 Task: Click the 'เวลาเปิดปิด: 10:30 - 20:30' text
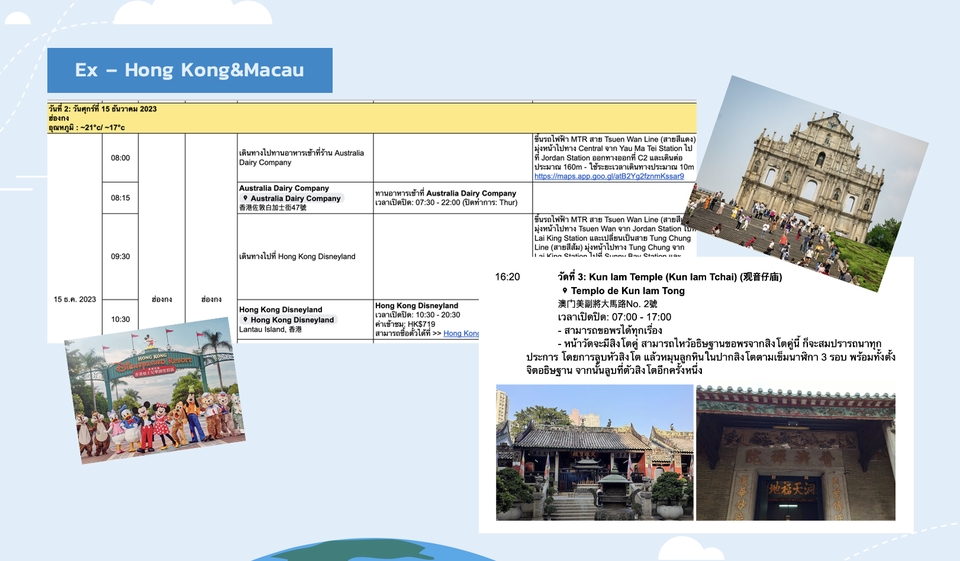[x=418, y=315]
